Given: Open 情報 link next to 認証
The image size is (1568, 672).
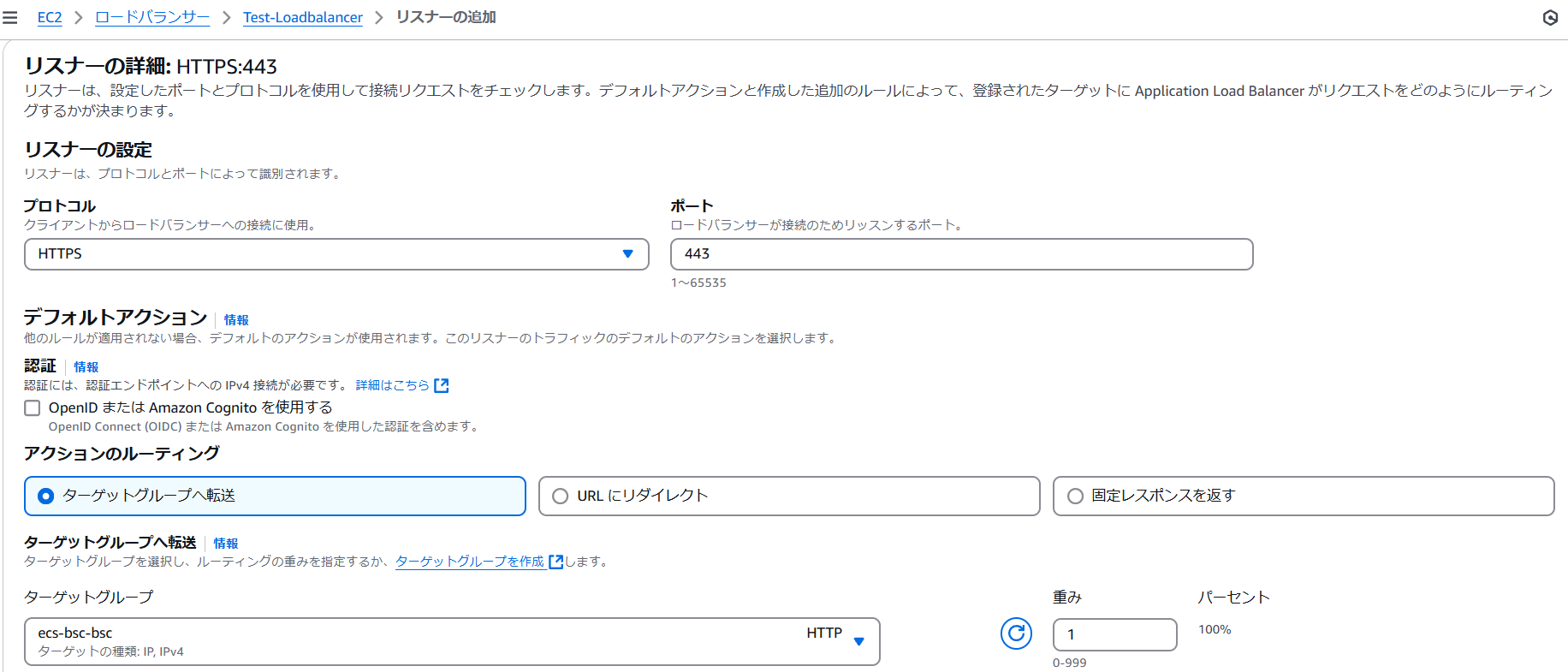Looking at the screenshot, I should click(x=86, y=366).
